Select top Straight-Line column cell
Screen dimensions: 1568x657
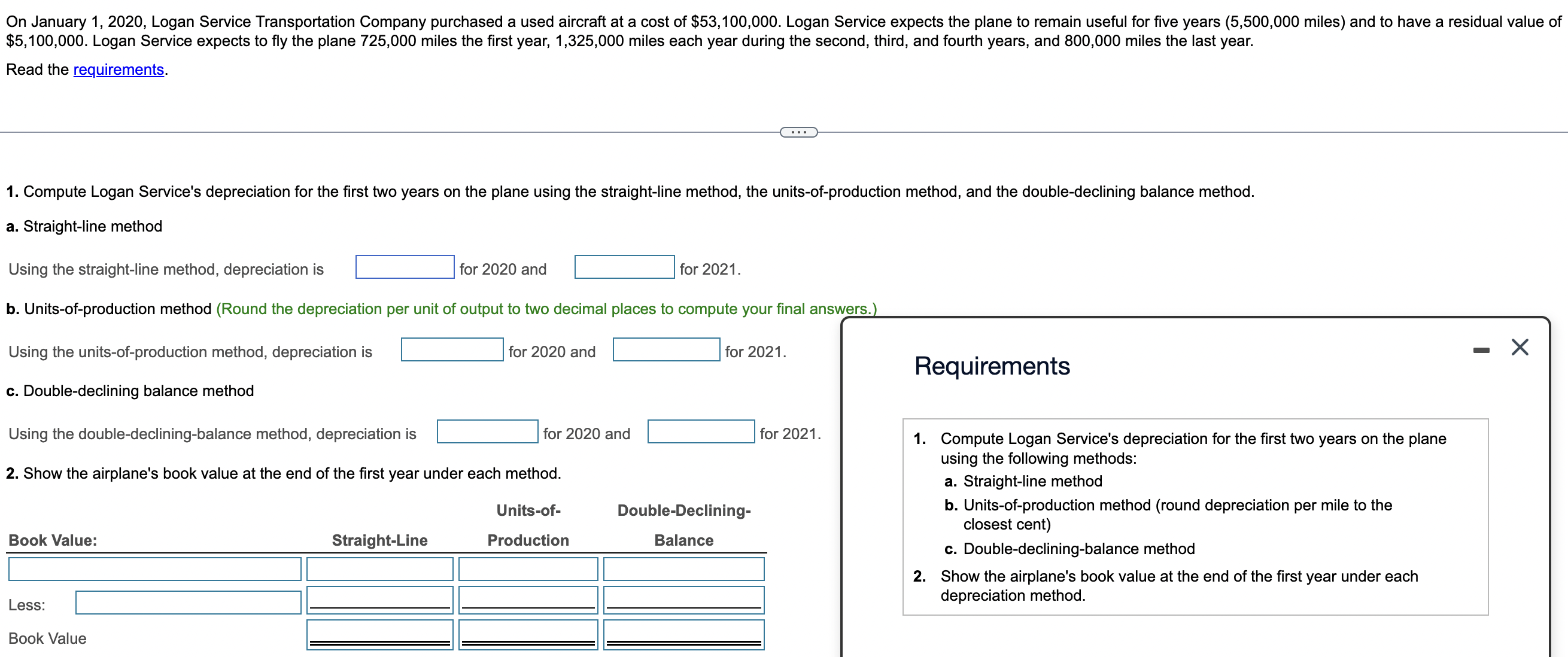(x=379, y=570)
